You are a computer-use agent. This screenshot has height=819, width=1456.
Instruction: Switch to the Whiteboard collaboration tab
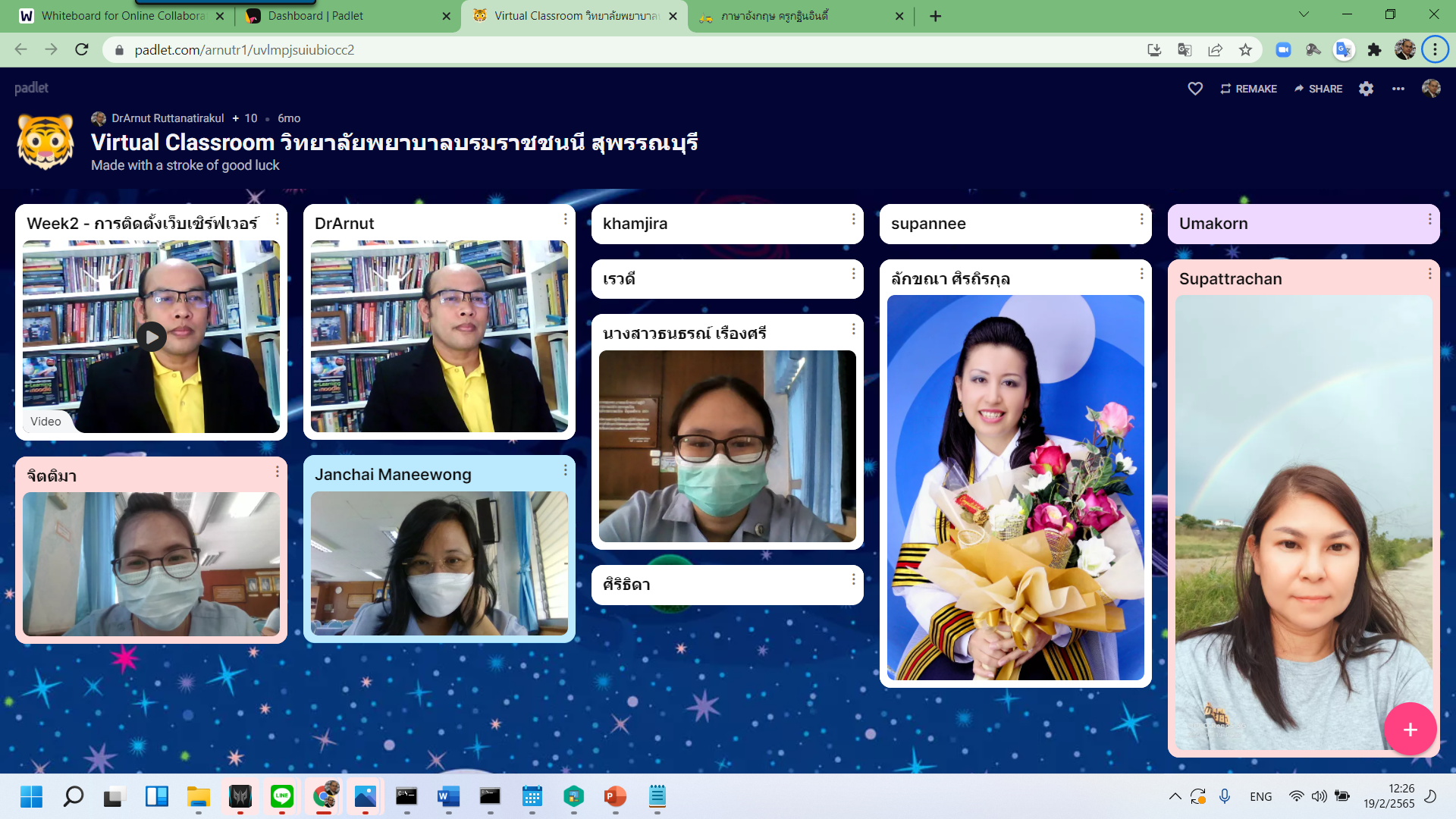tap(121, 14)
